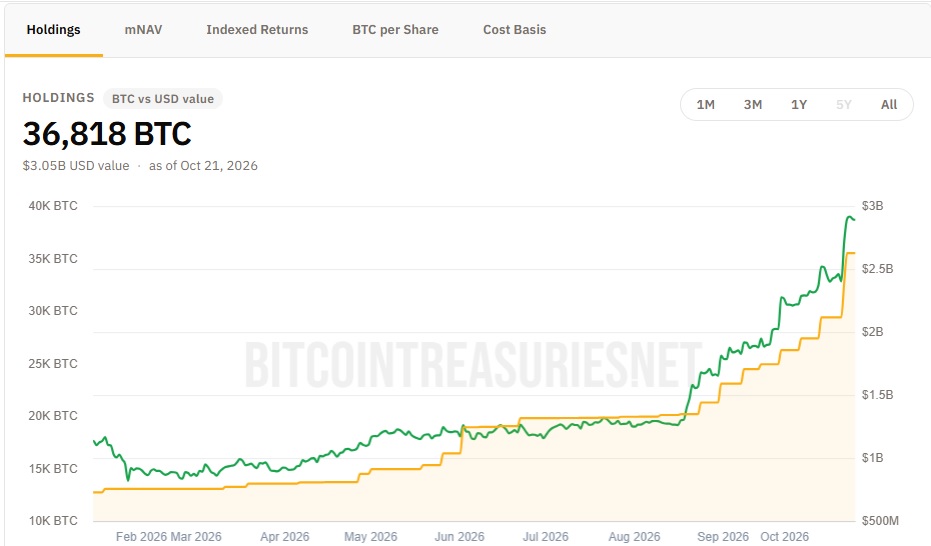Click the 36,818 BTC holdings figure
Viewport: 931px width, 546px height.
coord(107,134)
